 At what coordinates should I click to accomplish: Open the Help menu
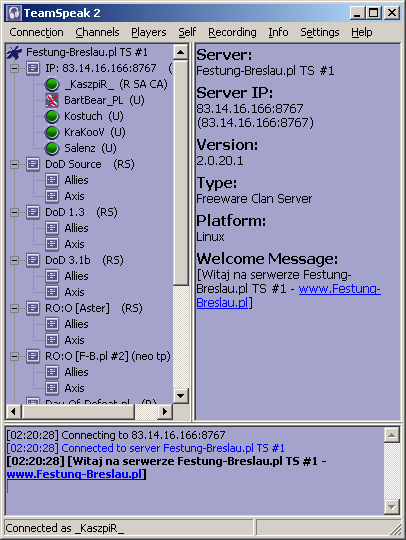(362, 32)
